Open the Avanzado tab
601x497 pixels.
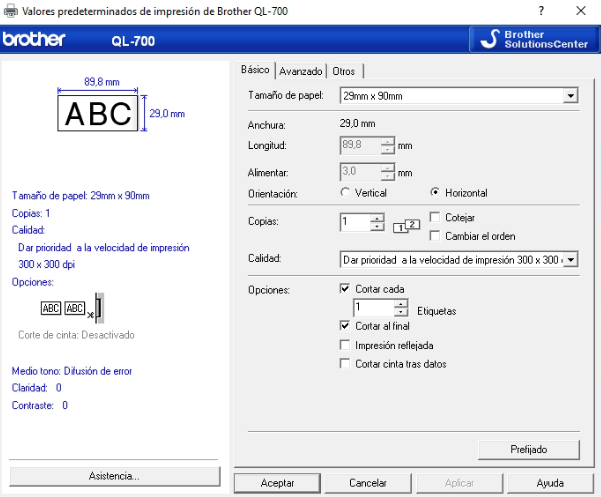point(300,71)
